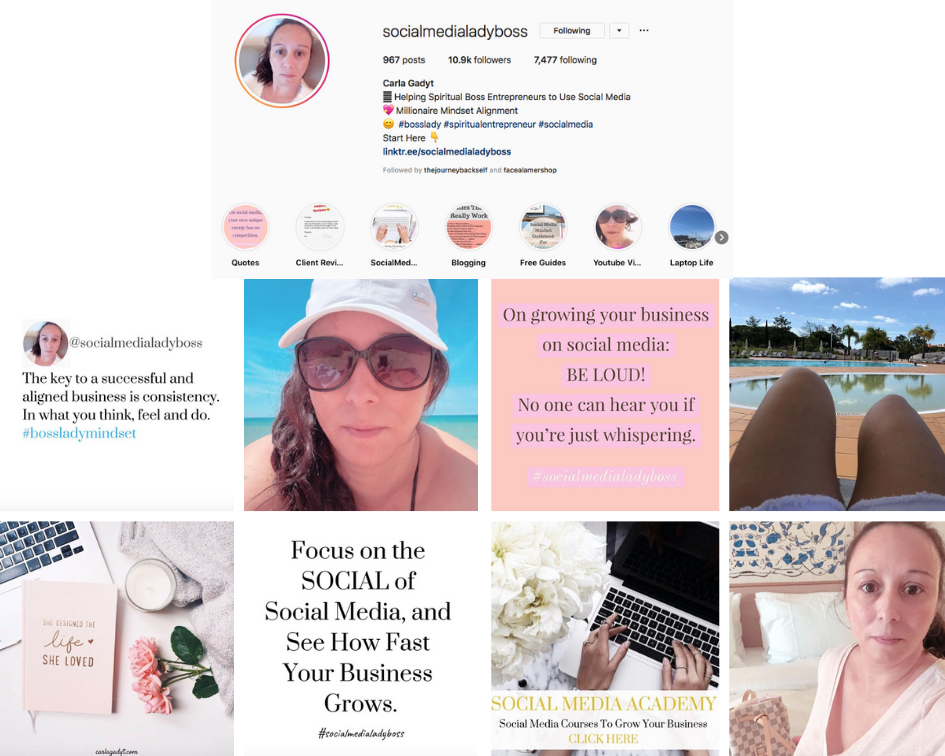Show more highlights with right arrow

point(721,238)
